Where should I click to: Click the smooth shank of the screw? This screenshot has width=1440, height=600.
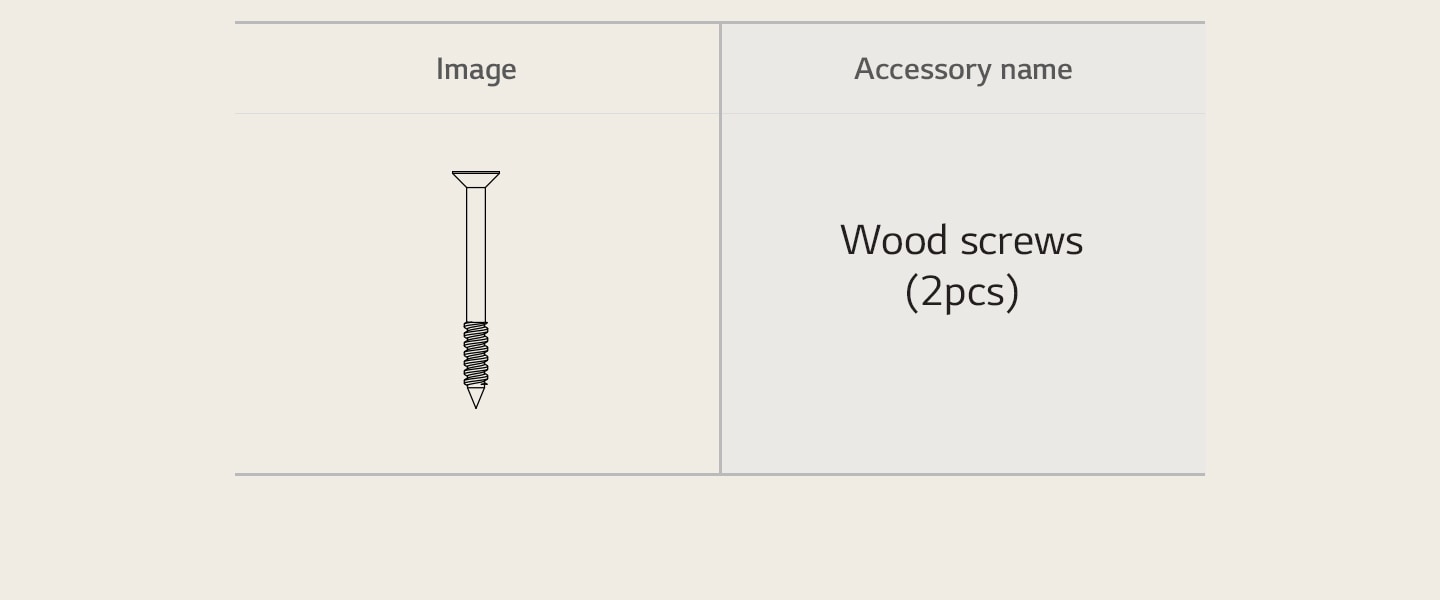[476, 255]
